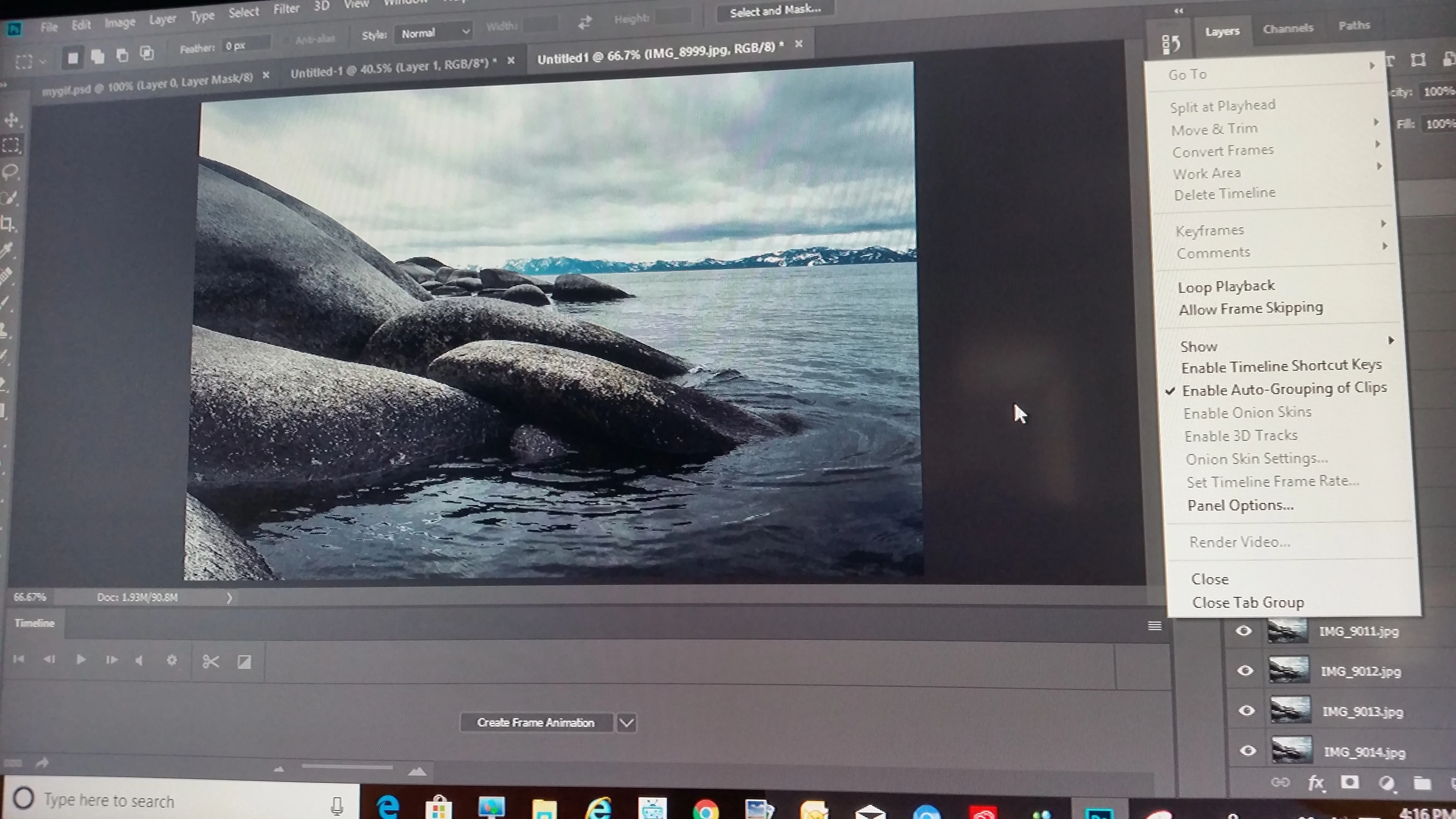
Task: Expand the Create Frame Animation dropdown arrow
Action: [x=626, y=722]
